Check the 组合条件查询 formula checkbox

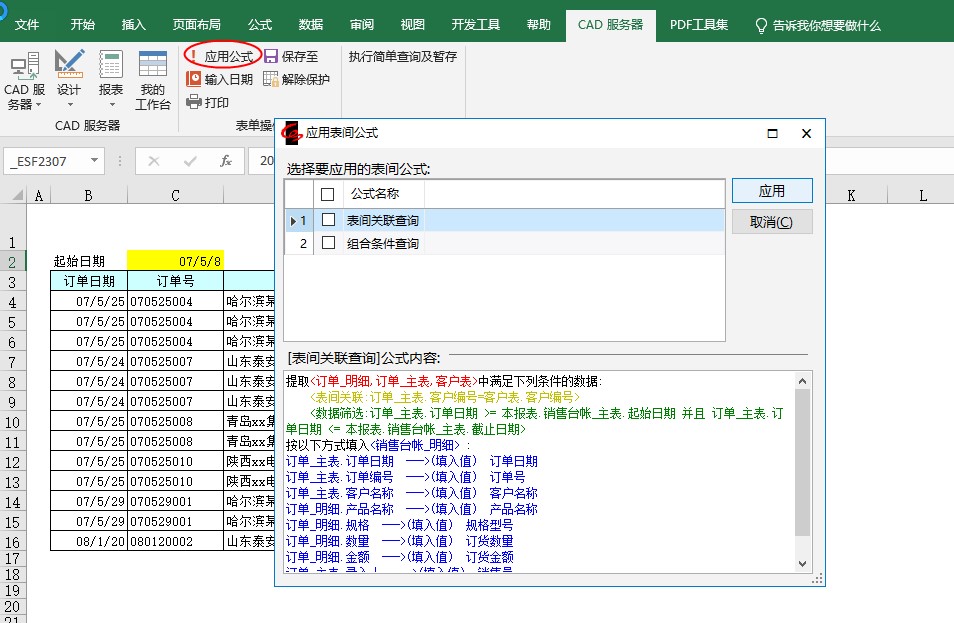tap(328, 243)
